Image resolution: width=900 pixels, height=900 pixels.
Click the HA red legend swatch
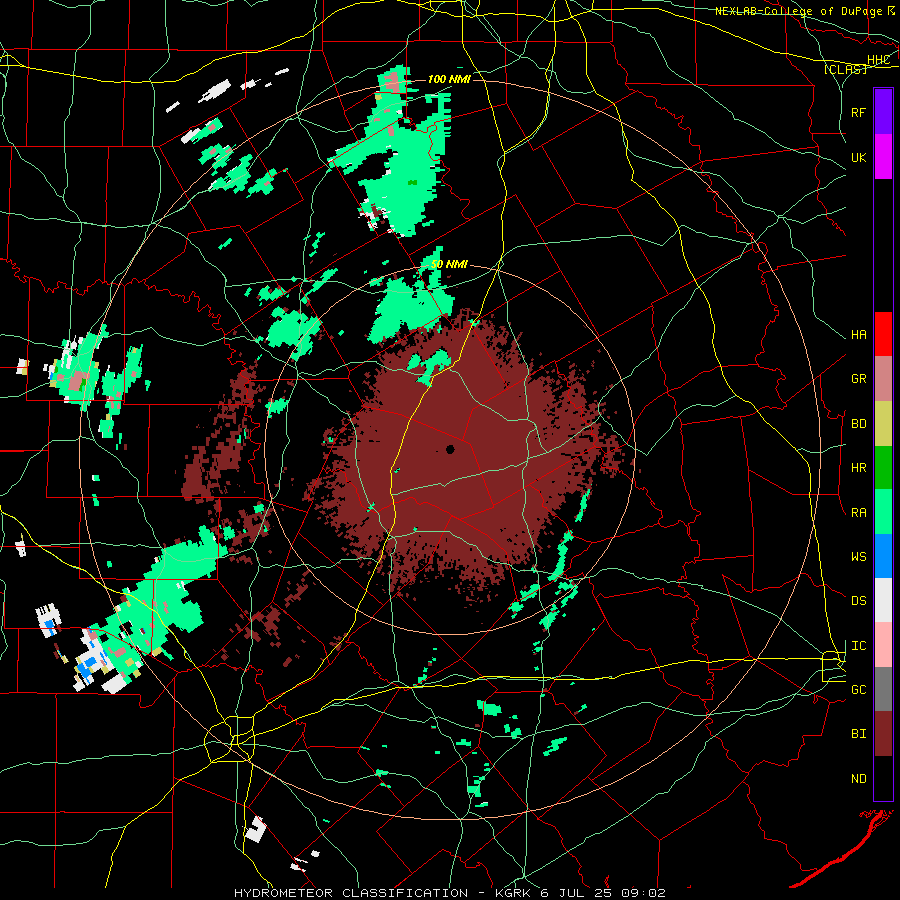click(x=883, y=334)
